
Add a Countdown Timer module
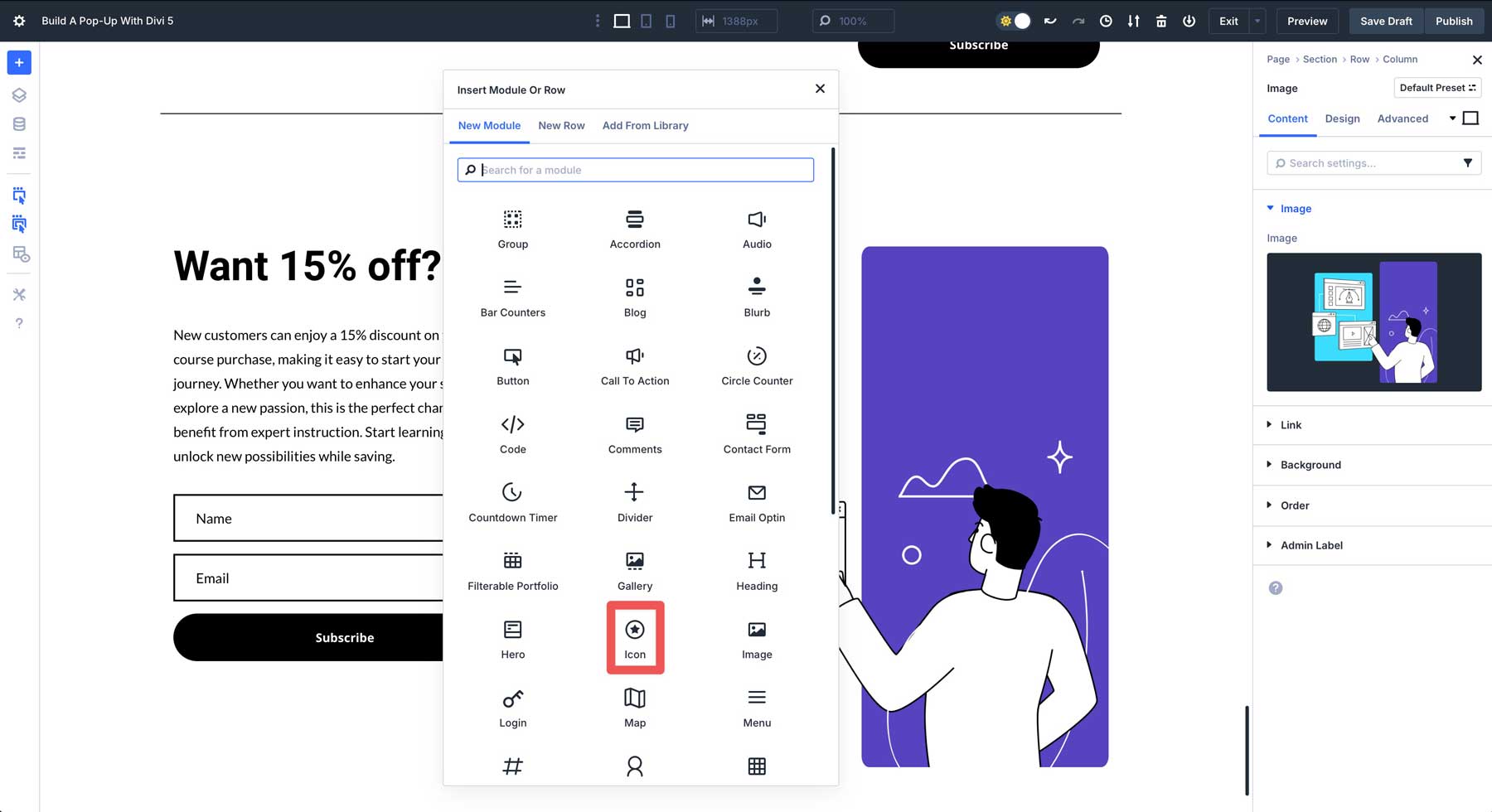click(512, 501)
